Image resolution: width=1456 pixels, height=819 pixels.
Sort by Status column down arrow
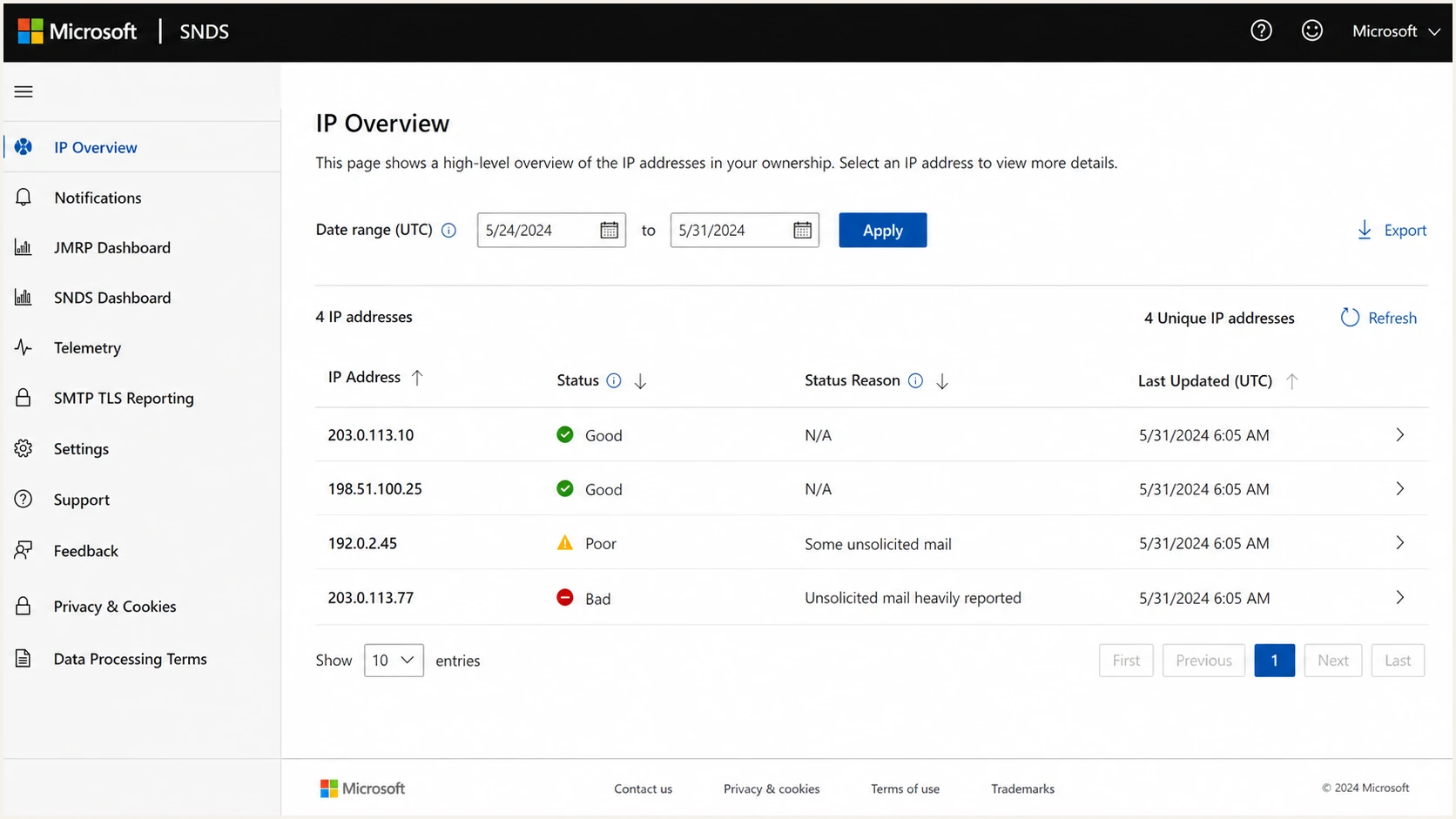tap(640, 381)
